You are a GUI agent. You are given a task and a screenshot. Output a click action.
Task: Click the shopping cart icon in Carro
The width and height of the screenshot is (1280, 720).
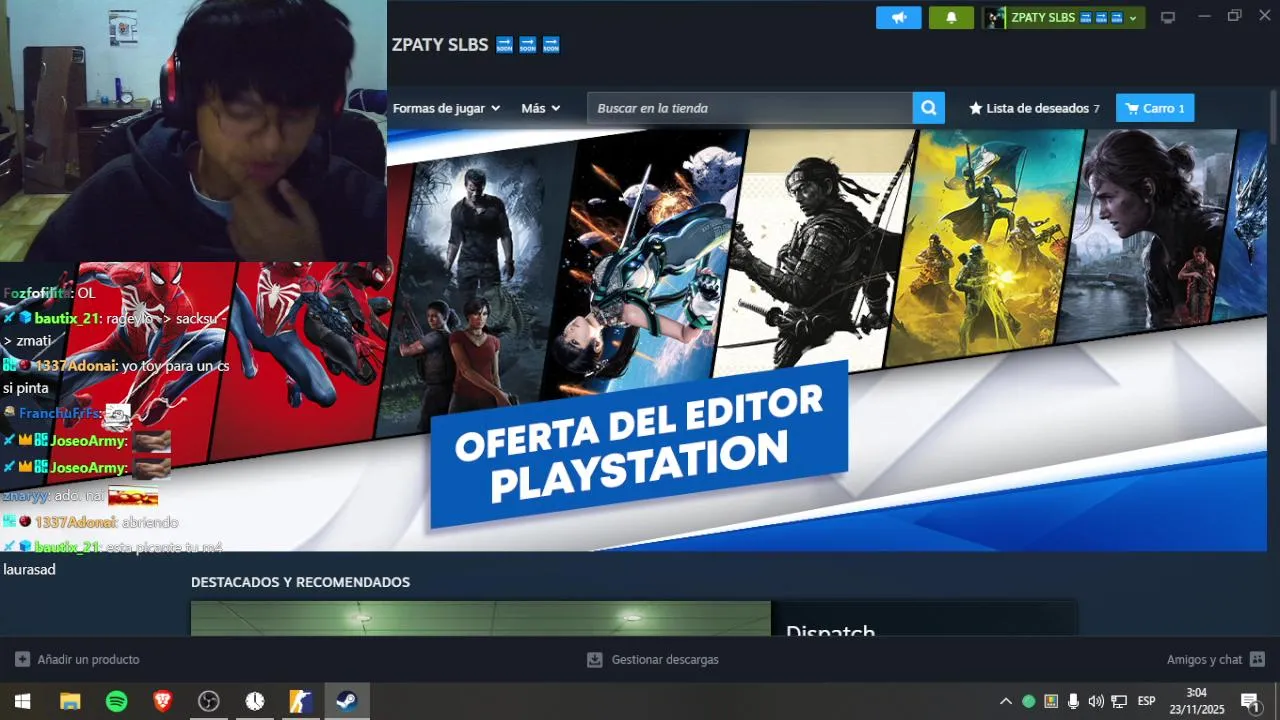[1132, 108]
